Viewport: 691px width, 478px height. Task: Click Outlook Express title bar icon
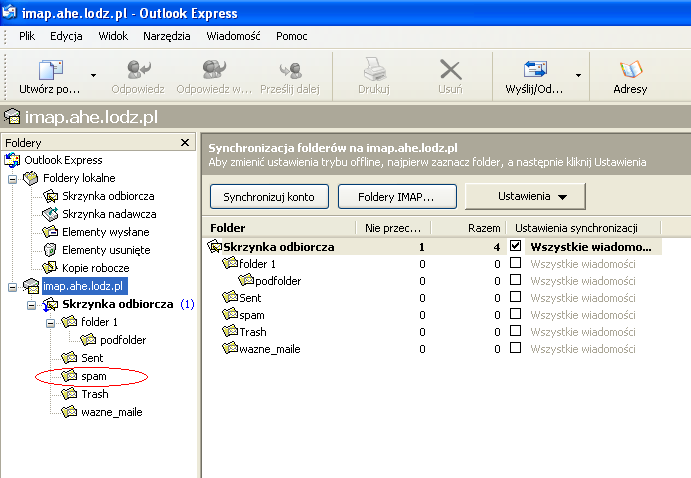tap(9, 12)
